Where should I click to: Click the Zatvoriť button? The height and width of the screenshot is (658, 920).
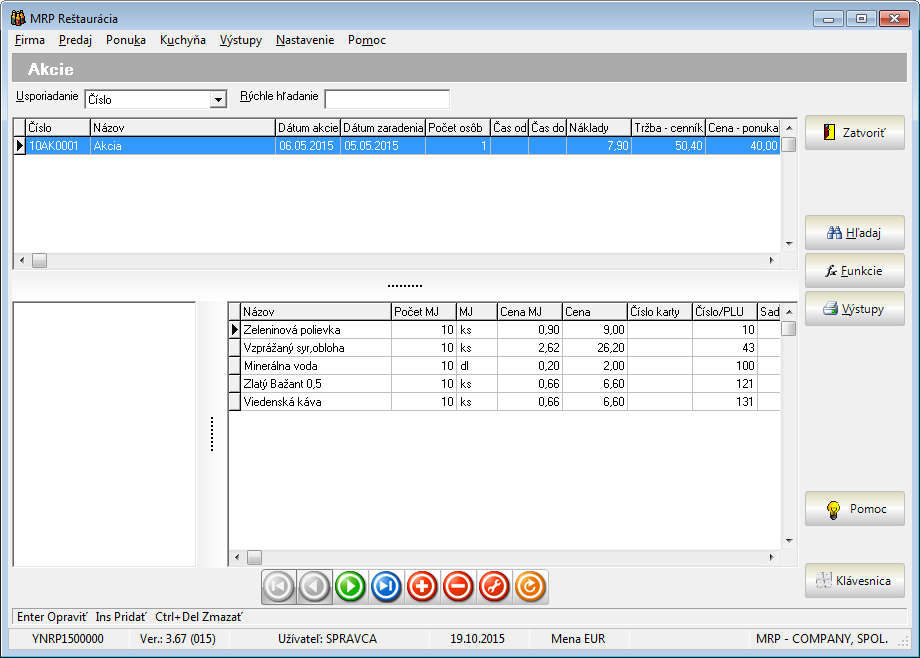(x=855, y=132)
